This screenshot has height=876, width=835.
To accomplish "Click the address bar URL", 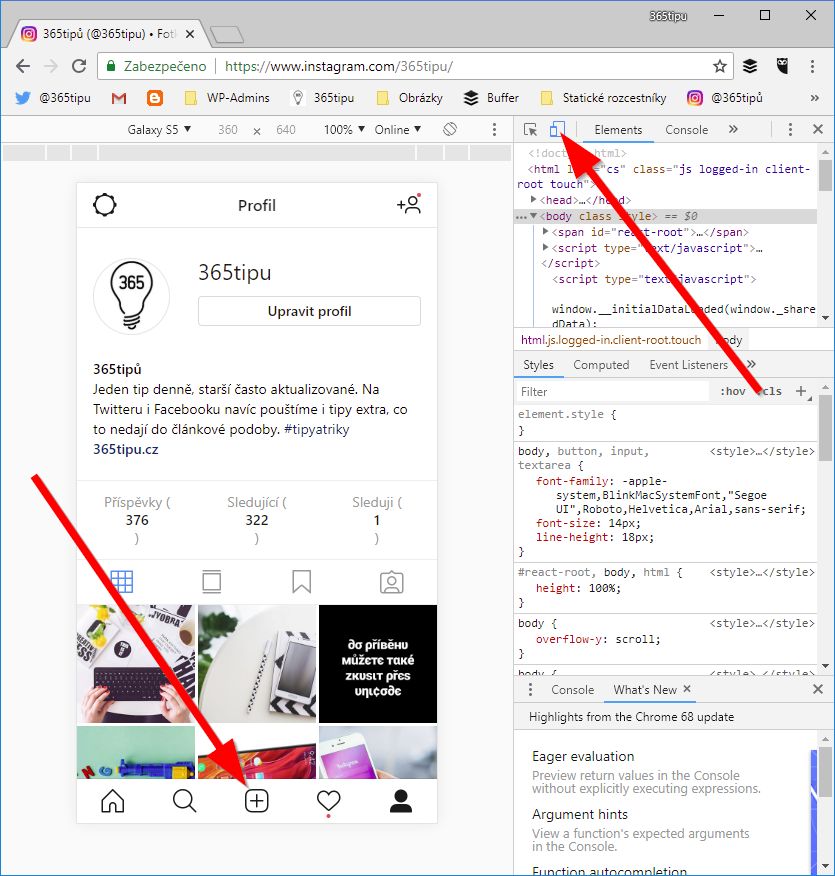I will pyautogui.click(x=338, y=66).
